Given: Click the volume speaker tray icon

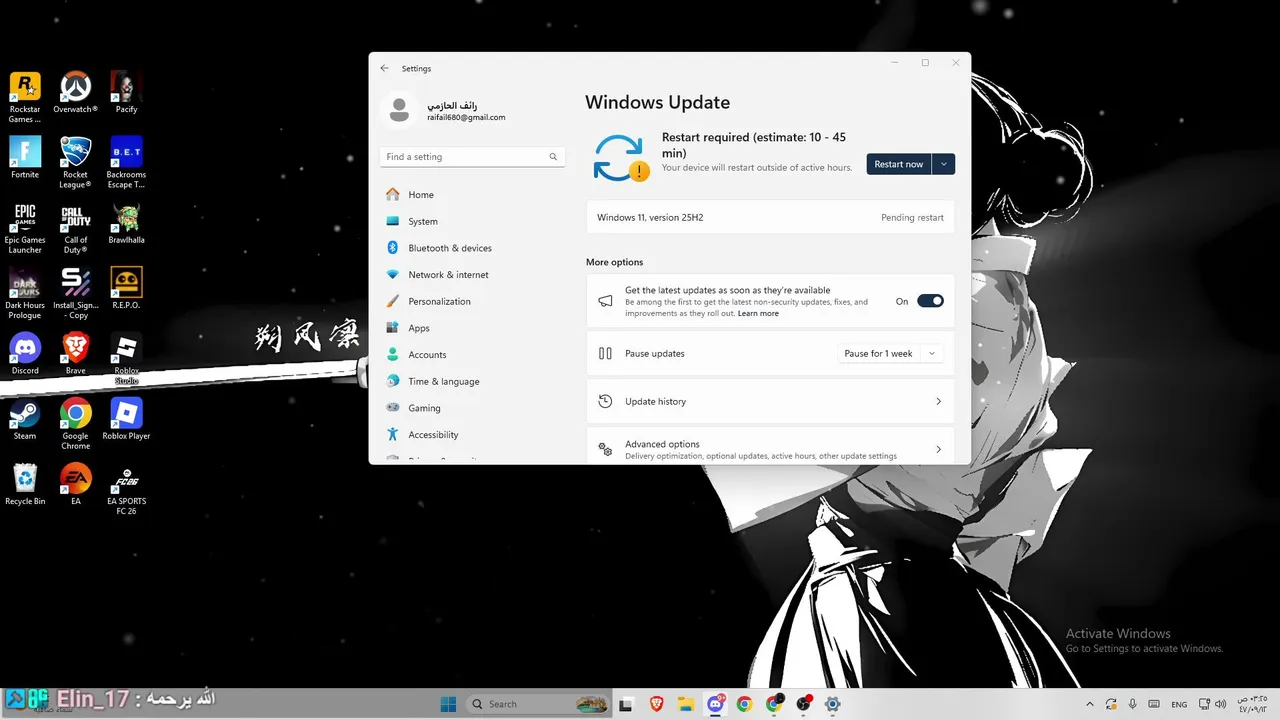Looking at the screenshot, I should (x=1222, y=704).
